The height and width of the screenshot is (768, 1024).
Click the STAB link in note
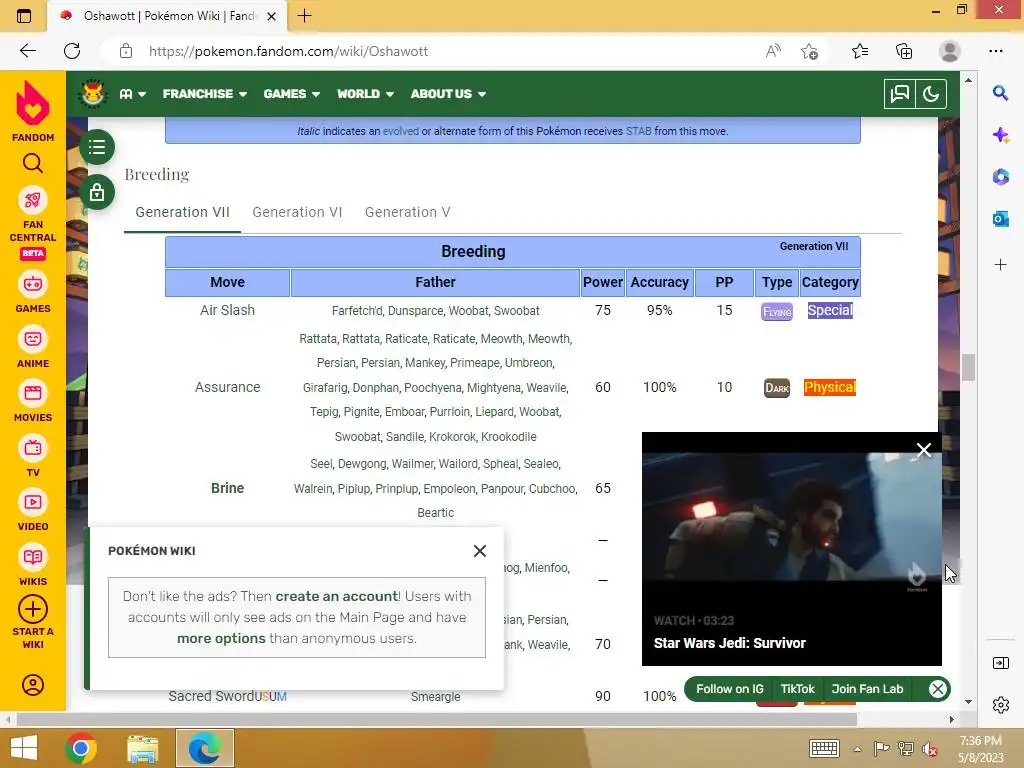(638, 131)
